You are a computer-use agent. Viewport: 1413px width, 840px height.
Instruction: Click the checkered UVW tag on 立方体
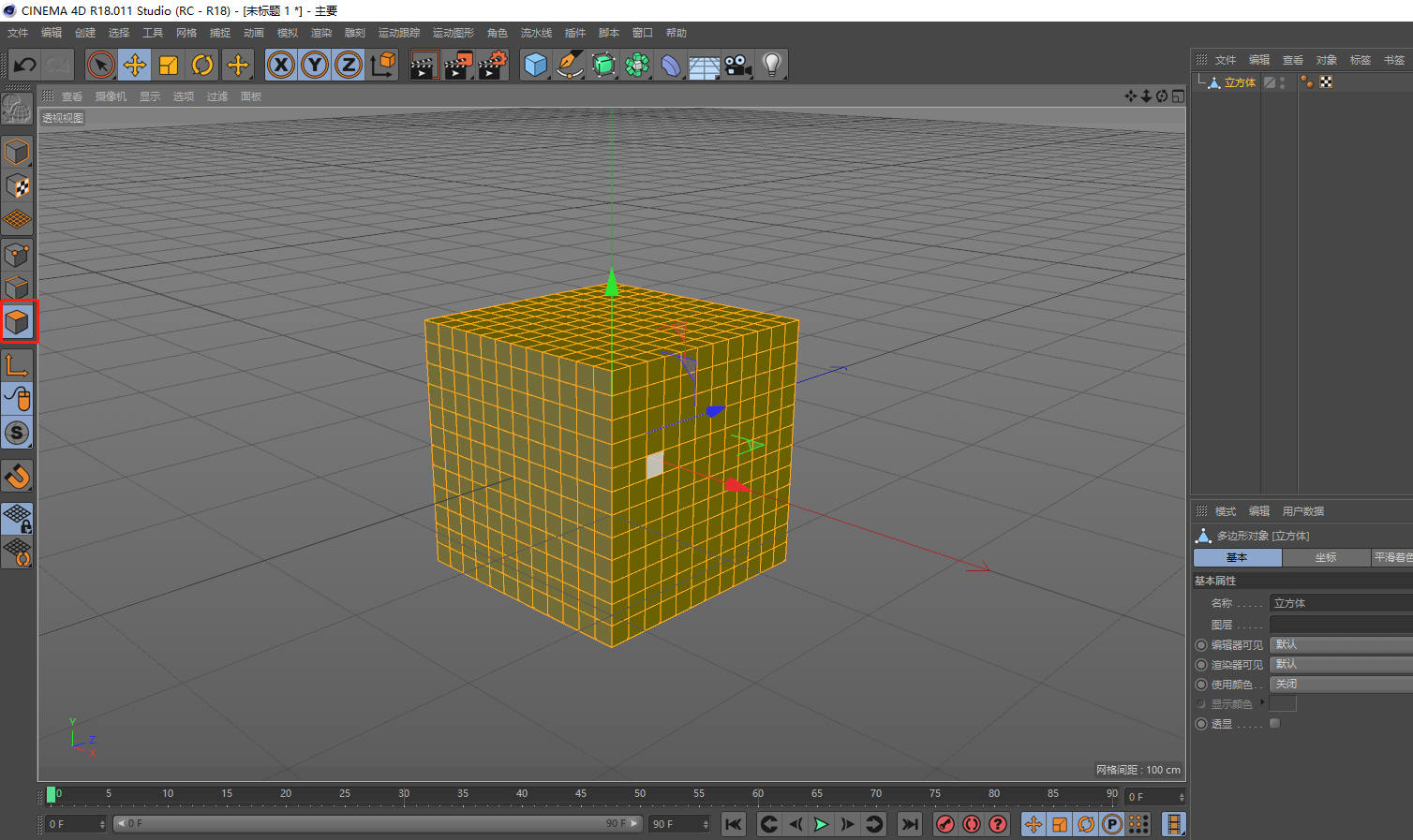pos(1326,82)
